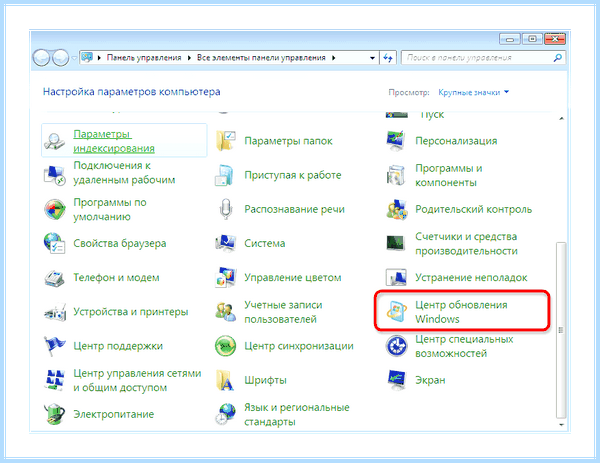Click the Forward navigation button
This screenshot has width=600, height=463.
(x=60, y=58)
